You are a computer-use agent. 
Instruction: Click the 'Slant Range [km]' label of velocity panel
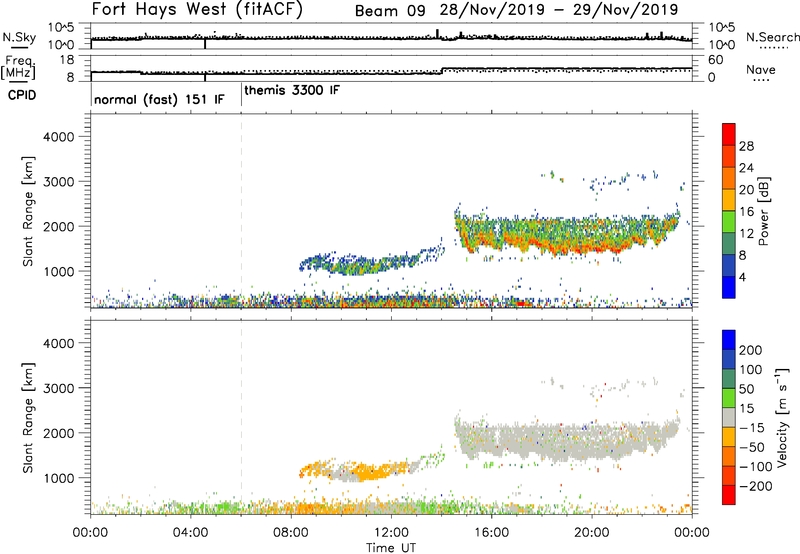pos(28,418)
